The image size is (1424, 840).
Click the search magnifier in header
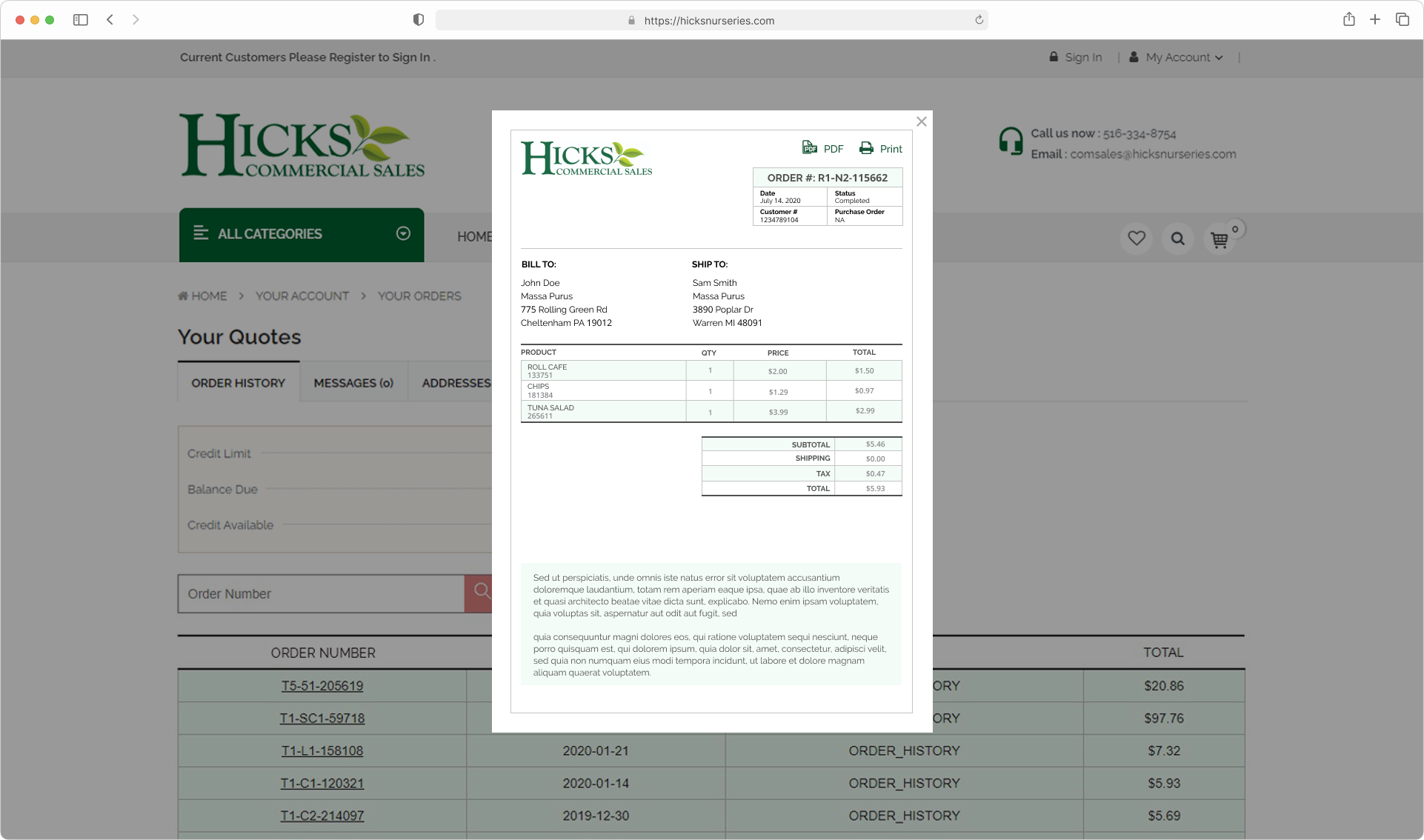pyautogui.click(x=1177, y=239)
